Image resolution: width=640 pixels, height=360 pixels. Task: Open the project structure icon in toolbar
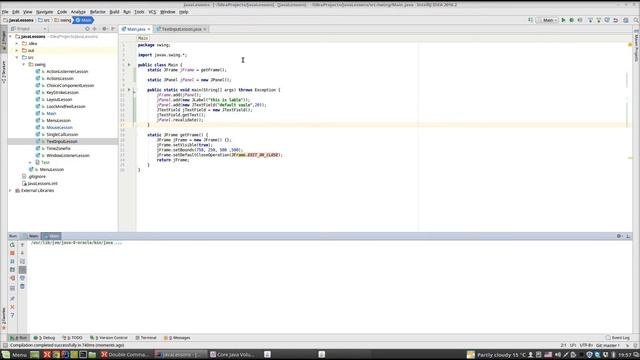point(626,20)
